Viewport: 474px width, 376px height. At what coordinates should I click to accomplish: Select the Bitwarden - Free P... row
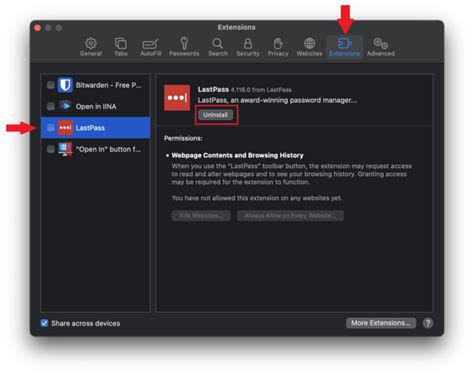pyautogui.click(x=96, y=85)
